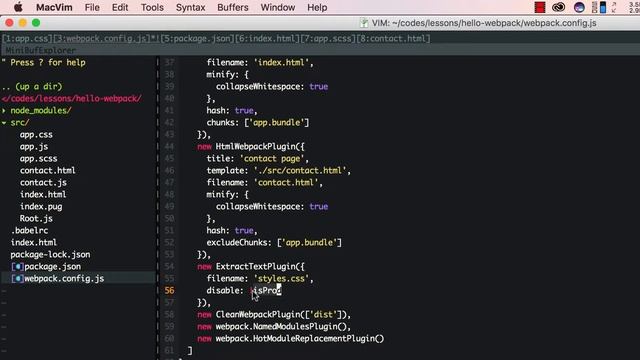The height and width of the screenshot is (360, 640).
Task: Open app.css in file tree
Action: 36,135
